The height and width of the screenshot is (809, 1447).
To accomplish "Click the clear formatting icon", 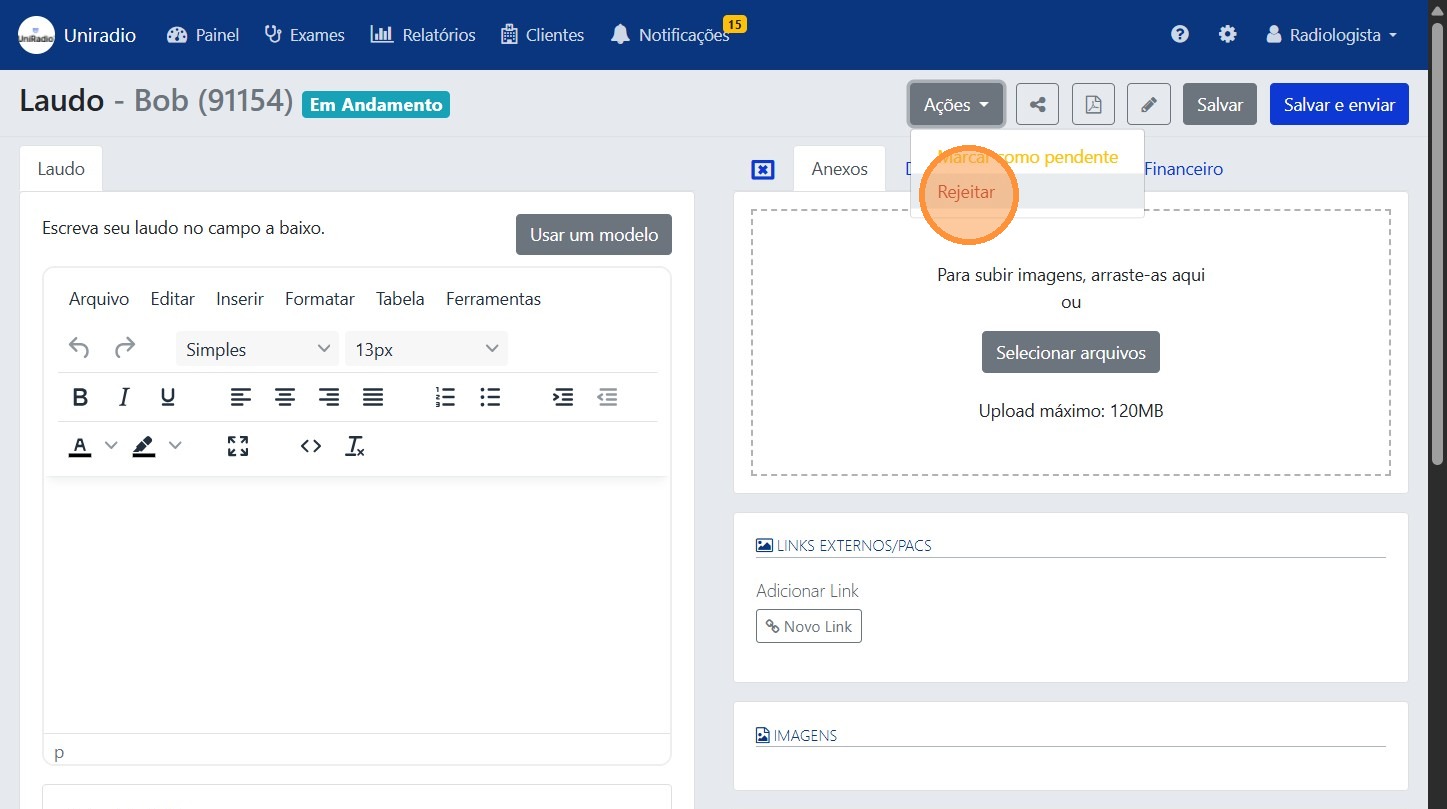I will pos(355,446).
